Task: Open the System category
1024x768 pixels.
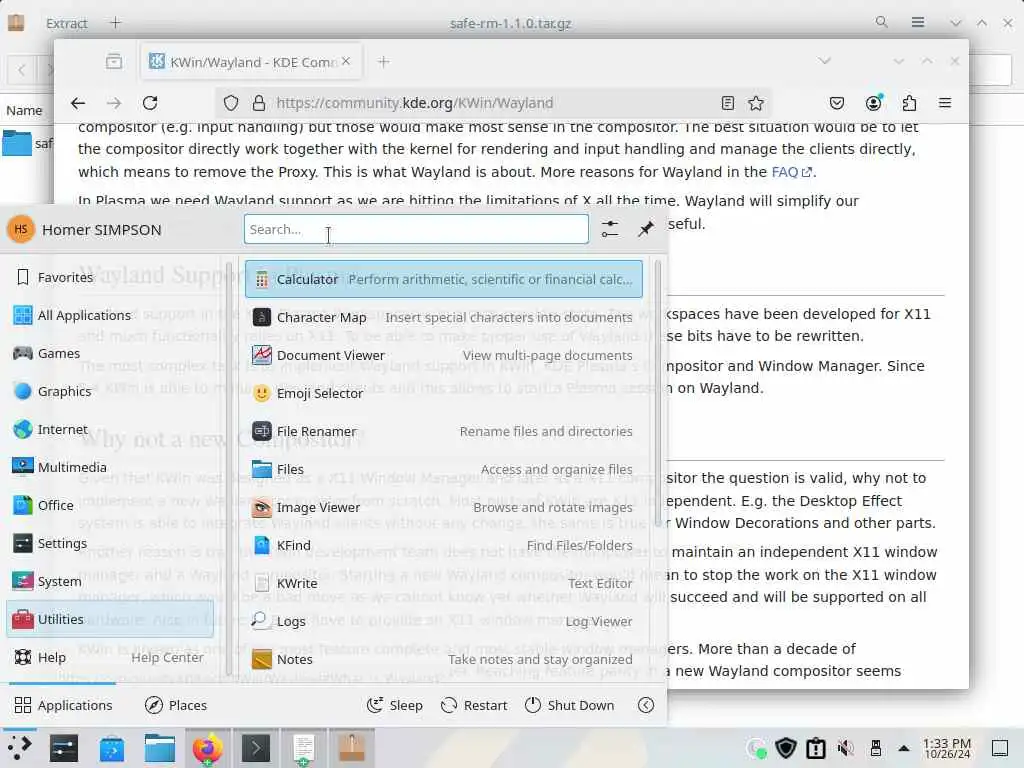Action: pos(110,581)
